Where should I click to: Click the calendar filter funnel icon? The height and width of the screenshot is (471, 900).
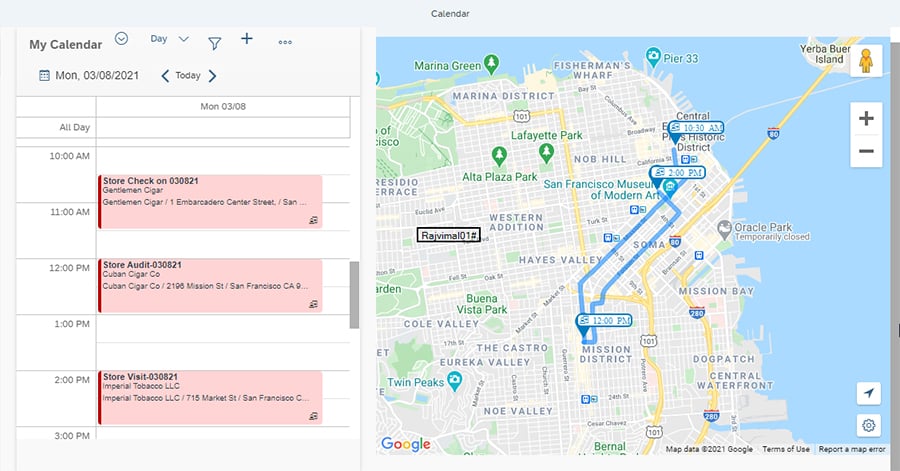click(x=214, y=43)
